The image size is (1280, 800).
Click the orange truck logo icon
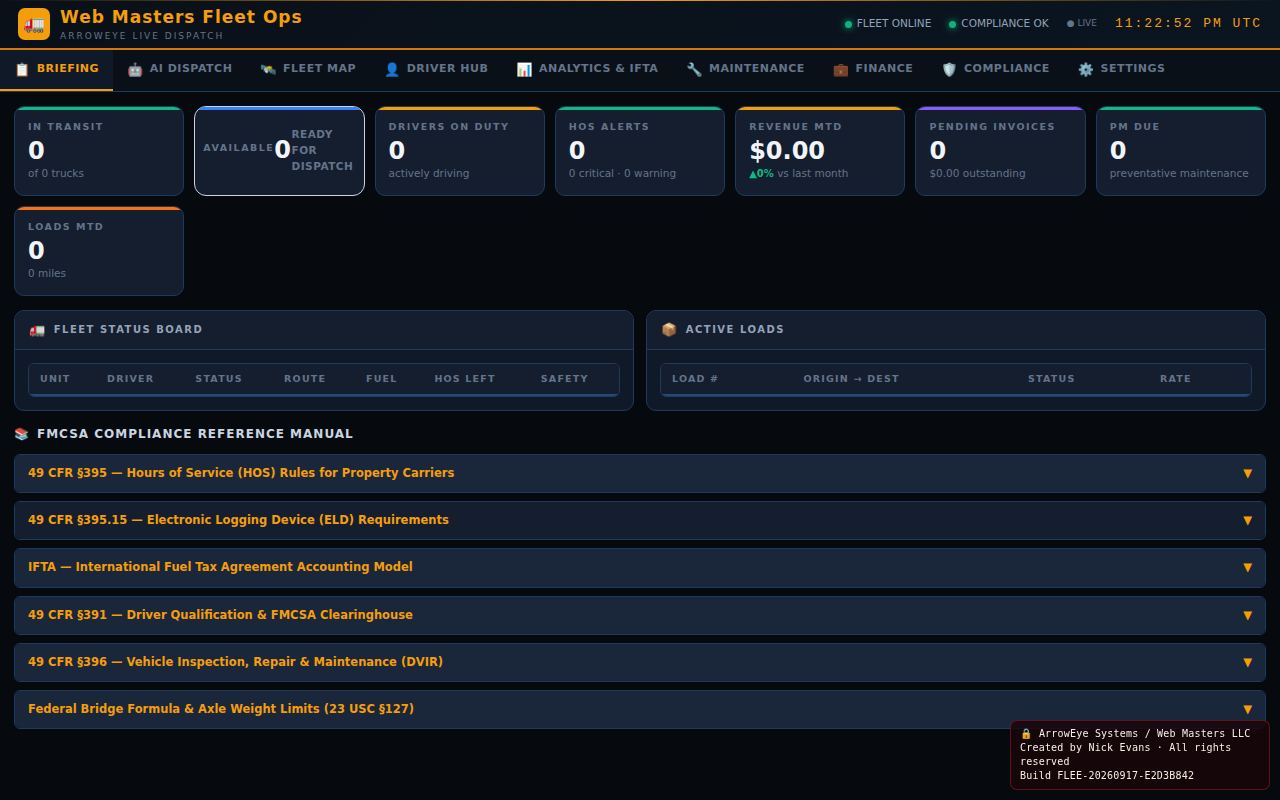pyautogui.click(x=34, y=24)
